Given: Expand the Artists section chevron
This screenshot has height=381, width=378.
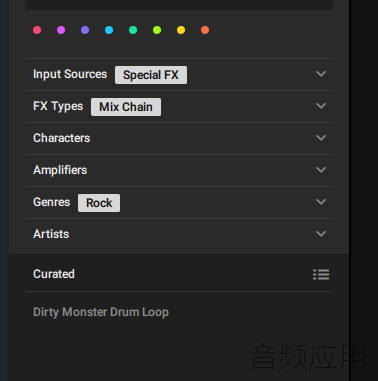Looking at the screenshot, I should pos(321,234).
